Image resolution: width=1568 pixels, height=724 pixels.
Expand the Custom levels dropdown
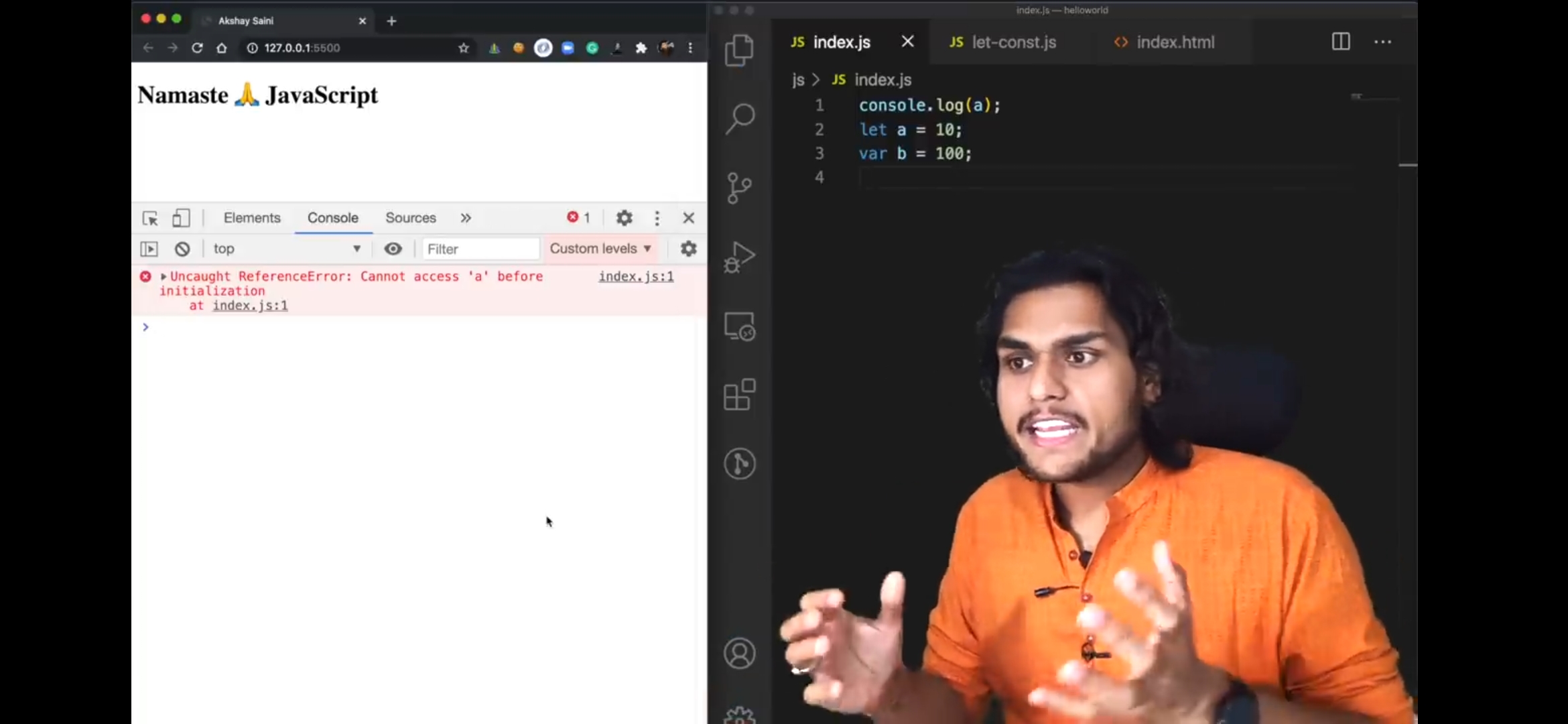coord(600,249)
